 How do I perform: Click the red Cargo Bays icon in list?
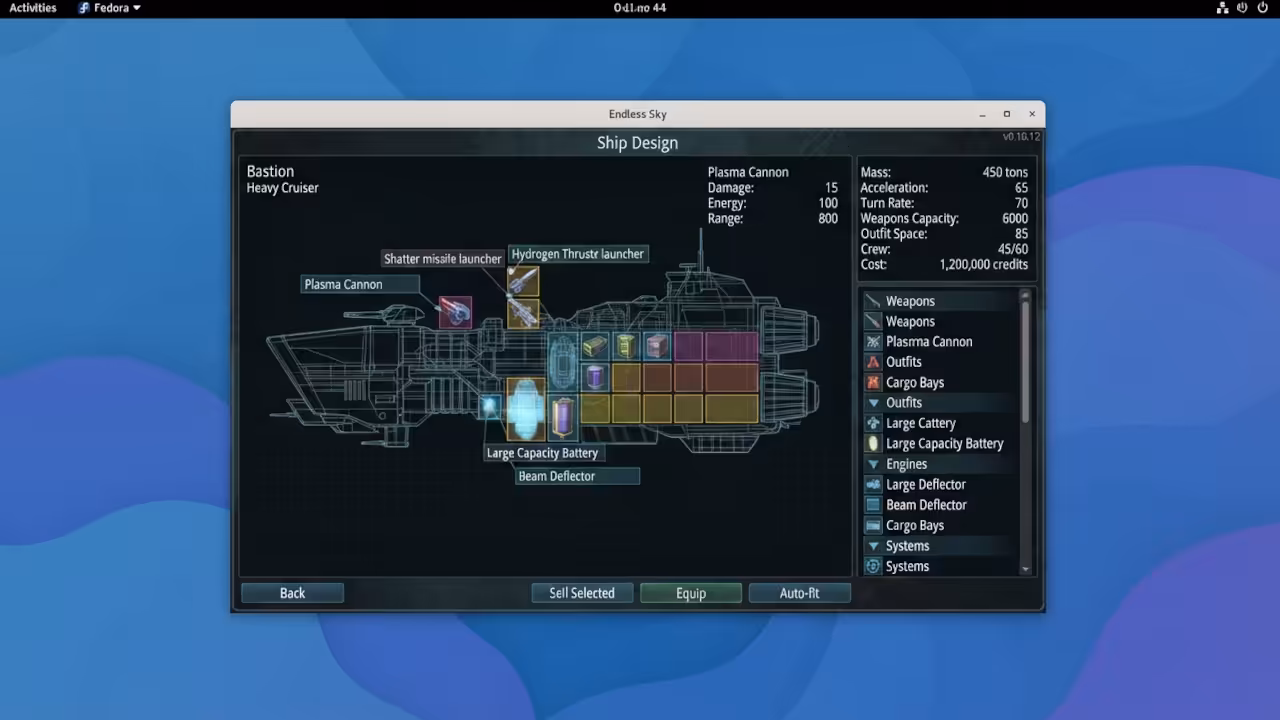(873, 383)
